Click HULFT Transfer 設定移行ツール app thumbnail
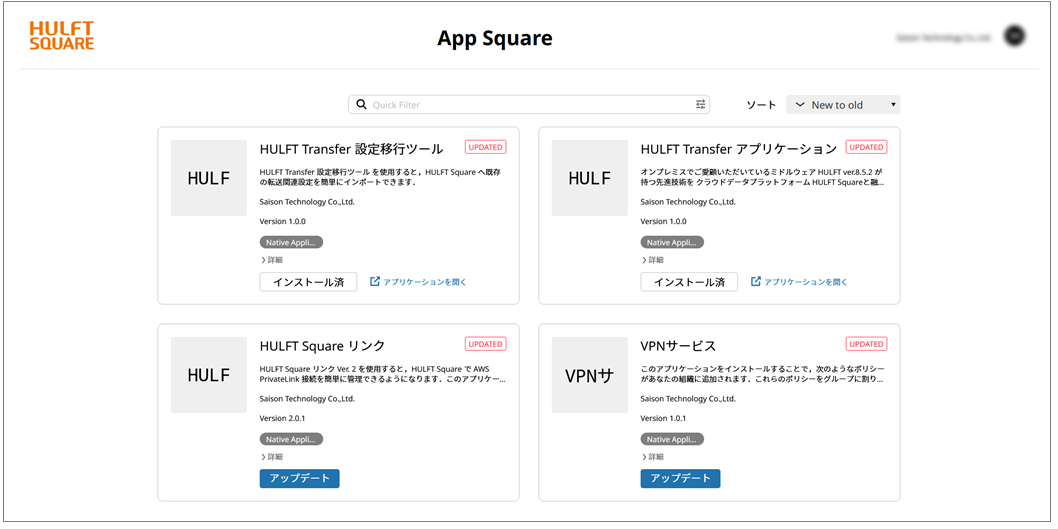Image resolution: width=1058 pixels, height=529 pixels. [x=209, y=178]
